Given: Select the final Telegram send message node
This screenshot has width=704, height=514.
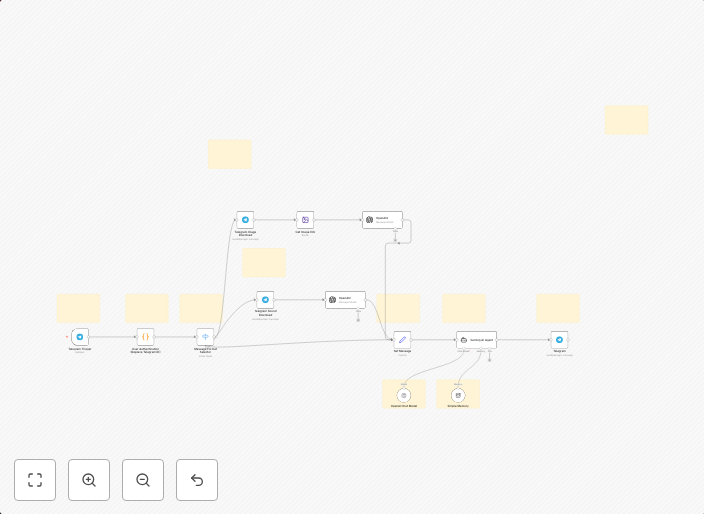Looking at the screenshot, I should click(559, 340).
